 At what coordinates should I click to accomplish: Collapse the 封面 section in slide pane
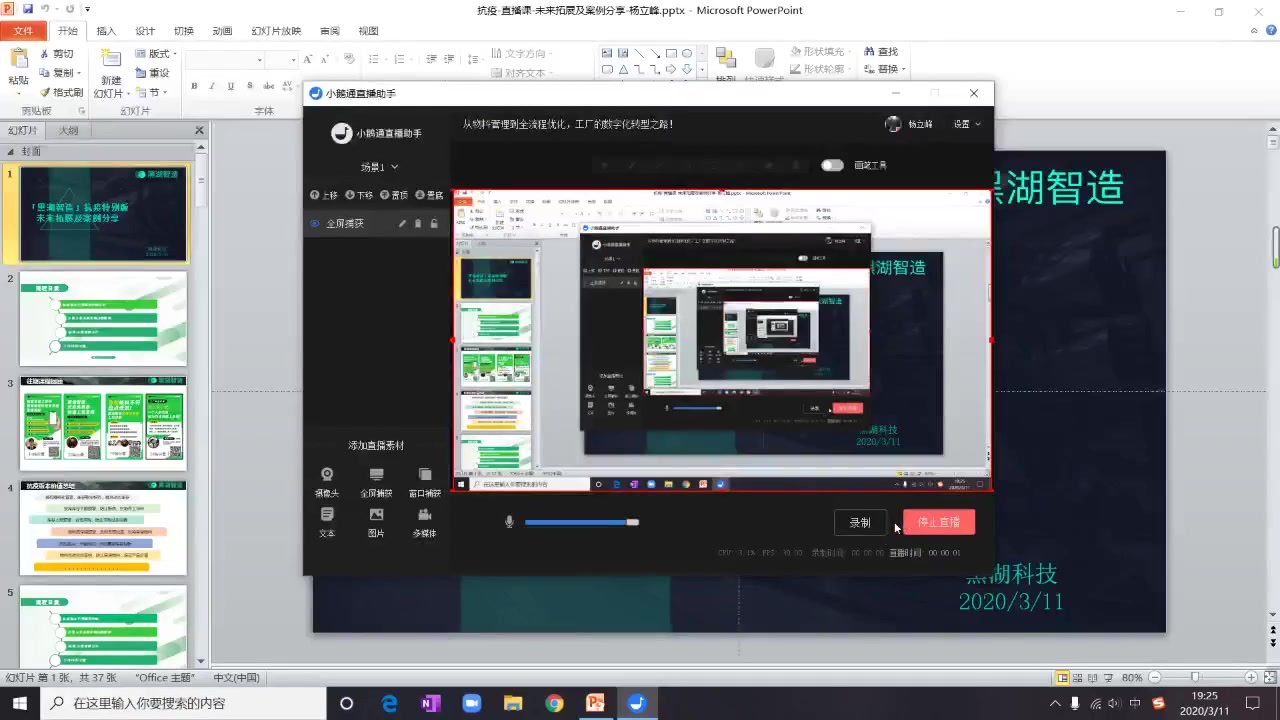11,151
